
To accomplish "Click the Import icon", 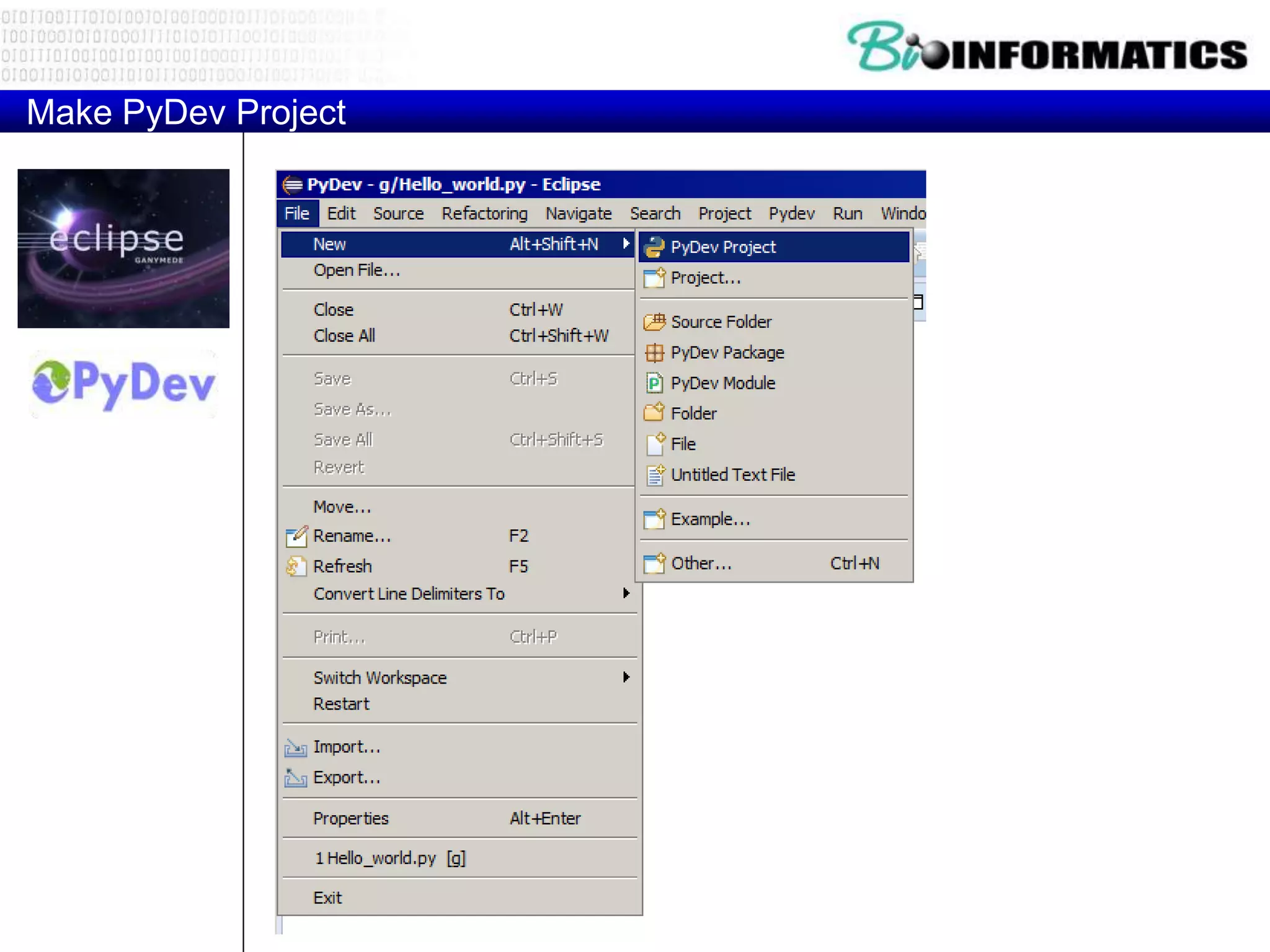I will click(x=296, y=748).
